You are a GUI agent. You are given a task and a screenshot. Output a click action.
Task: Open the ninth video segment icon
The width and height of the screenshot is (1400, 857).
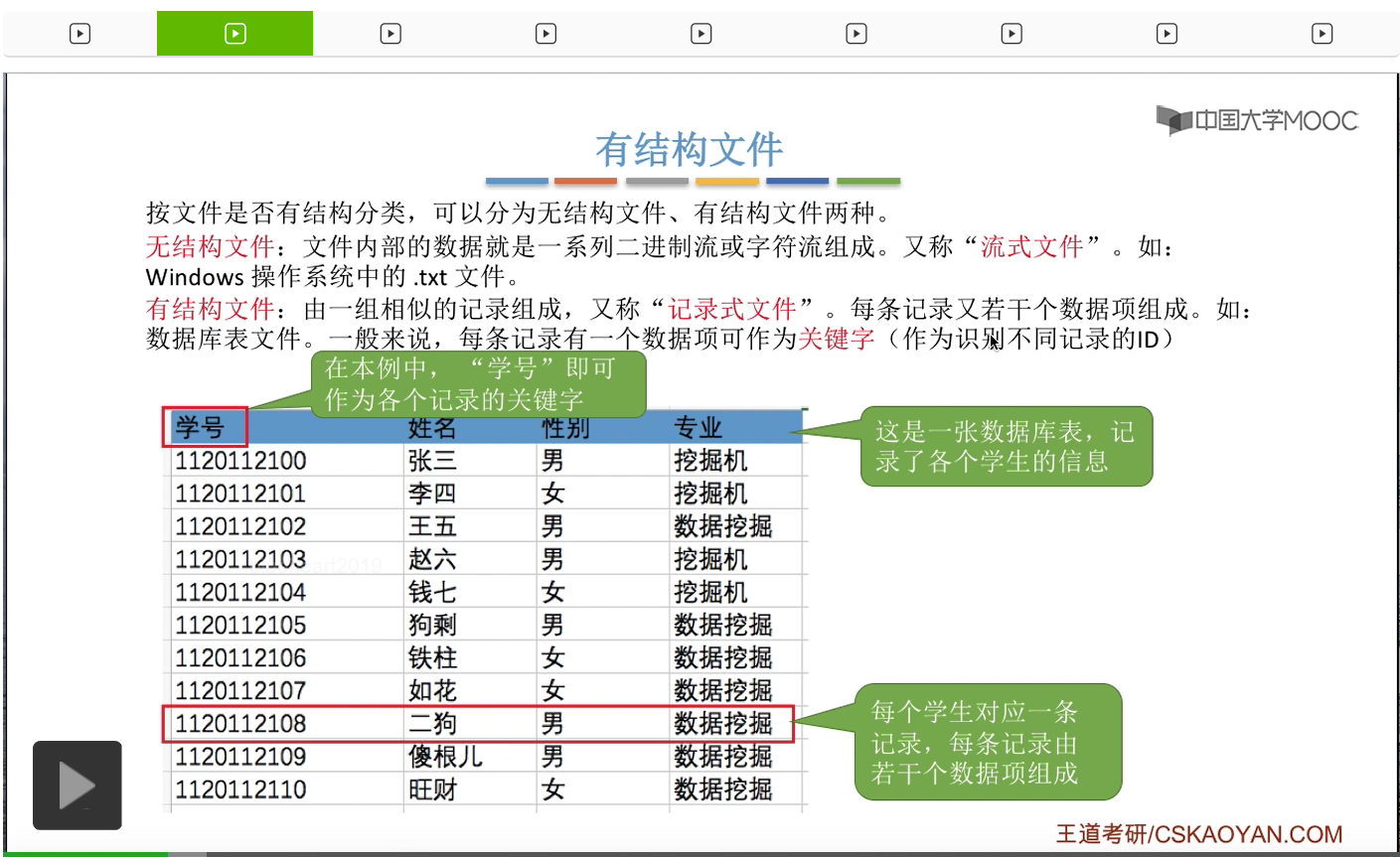(1322, 34)
